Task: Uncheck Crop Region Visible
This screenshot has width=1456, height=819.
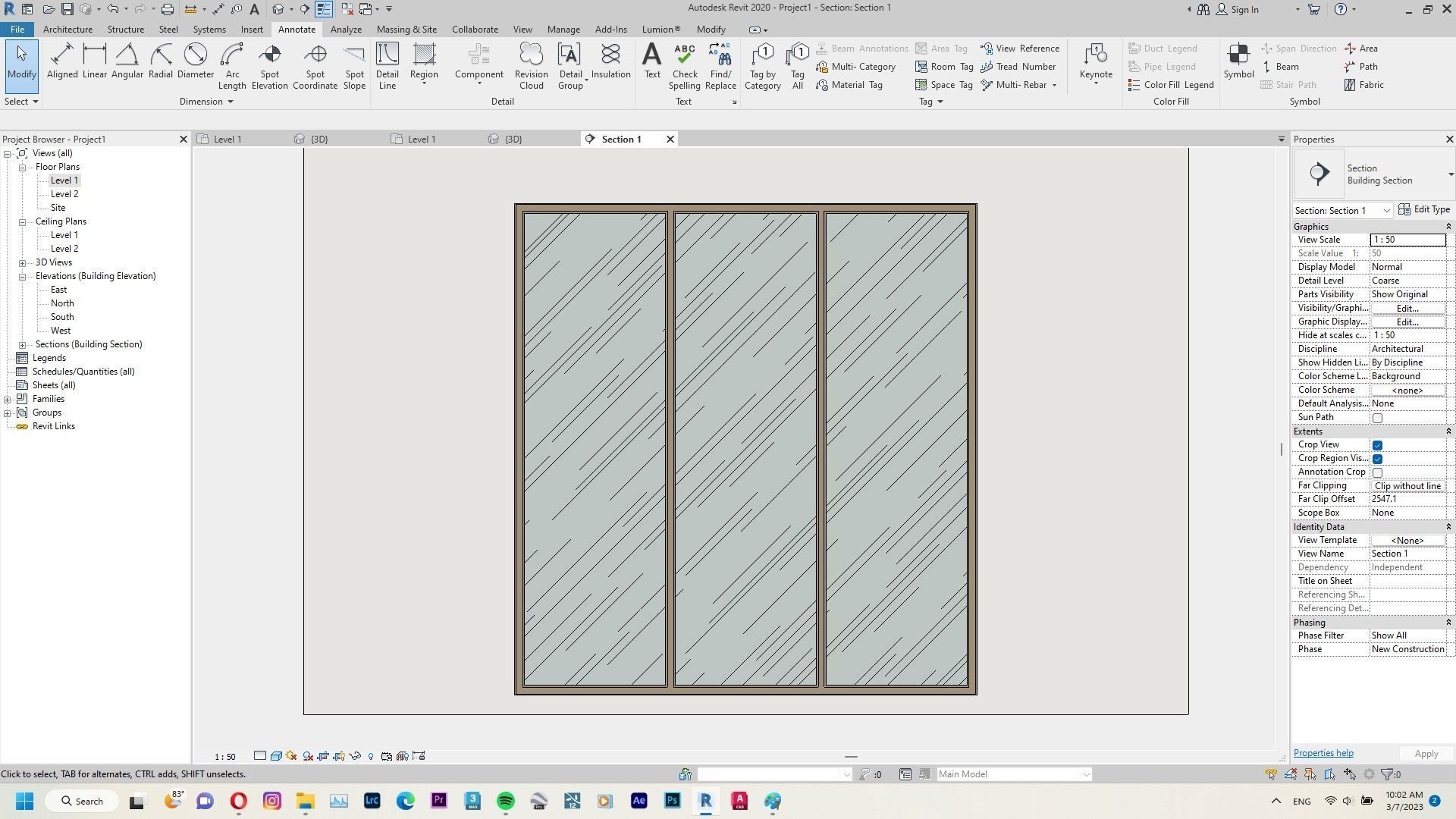Action: coord(1378,459)
